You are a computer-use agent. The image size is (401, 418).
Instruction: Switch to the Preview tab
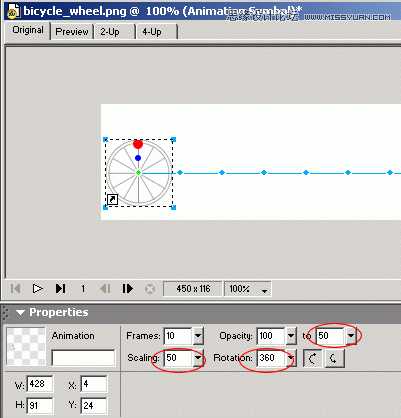coord(72,32)
